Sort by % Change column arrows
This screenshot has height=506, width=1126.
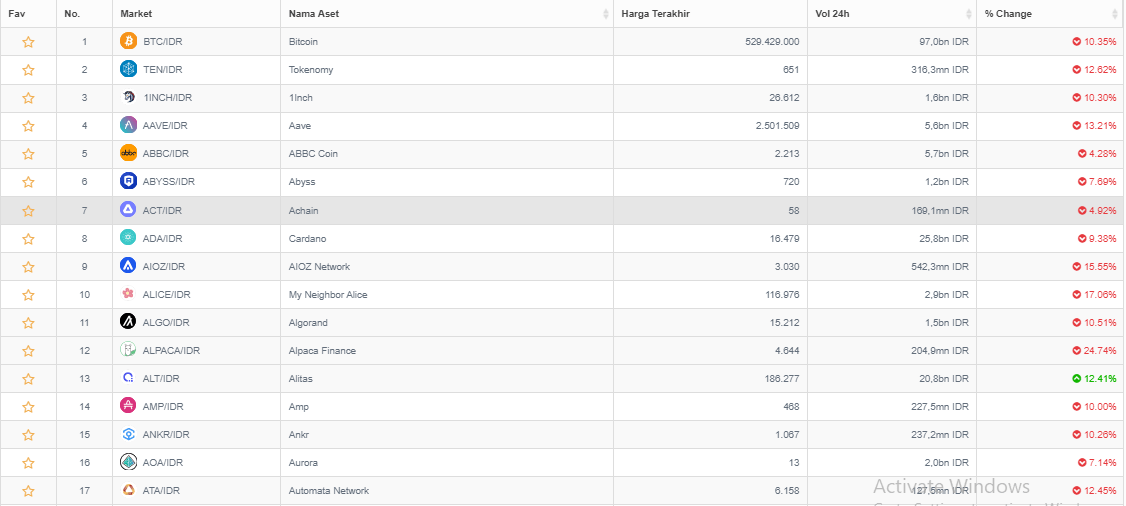coord(1115,14)
